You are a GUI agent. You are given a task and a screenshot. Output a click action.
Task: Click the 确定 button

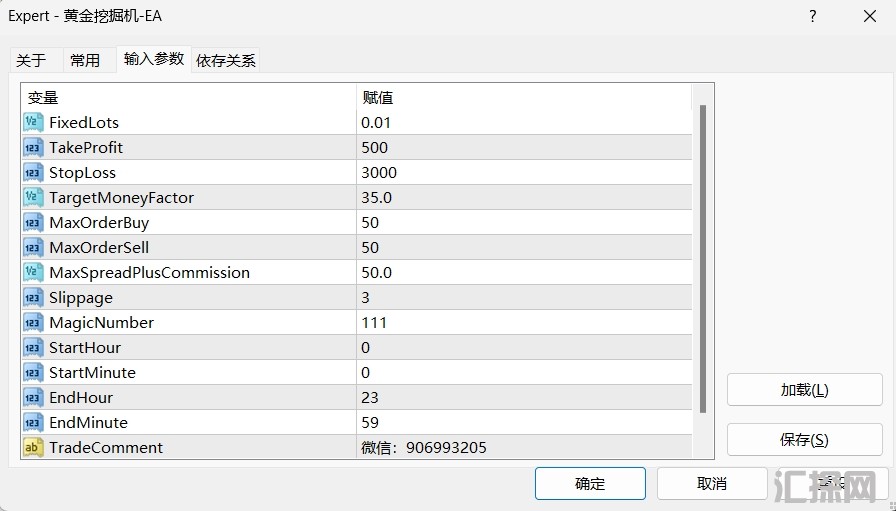(x=590, y=484)
